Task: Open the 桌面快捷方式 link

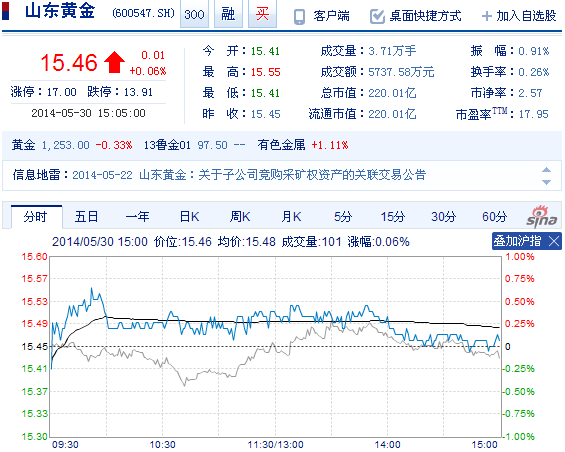Action: click(x=425, y=16)
